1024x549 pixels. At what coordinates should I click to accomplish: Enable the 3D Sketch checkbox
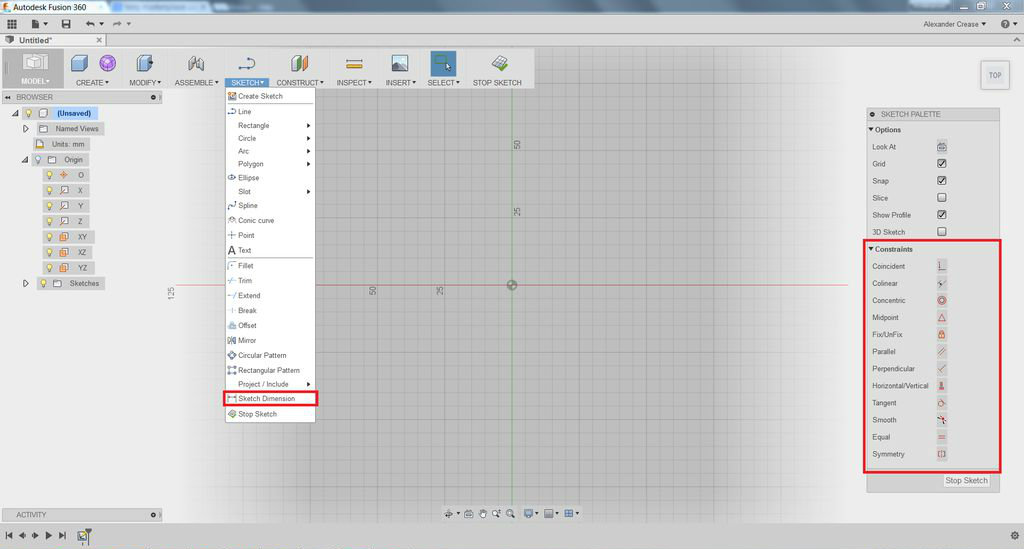point(942,232)
